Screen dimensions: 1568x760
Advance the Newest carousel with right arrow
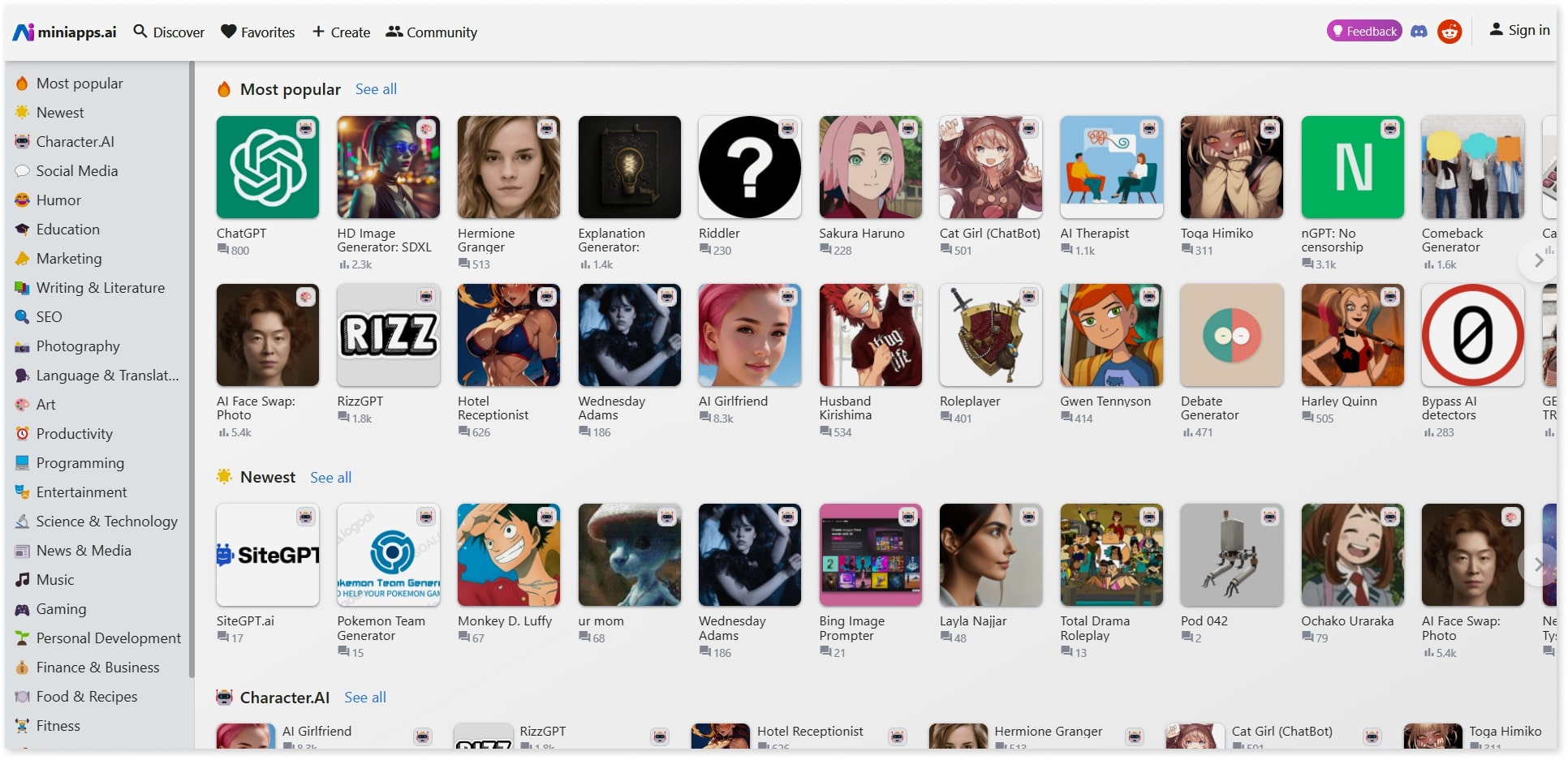tap(1538, 565)
